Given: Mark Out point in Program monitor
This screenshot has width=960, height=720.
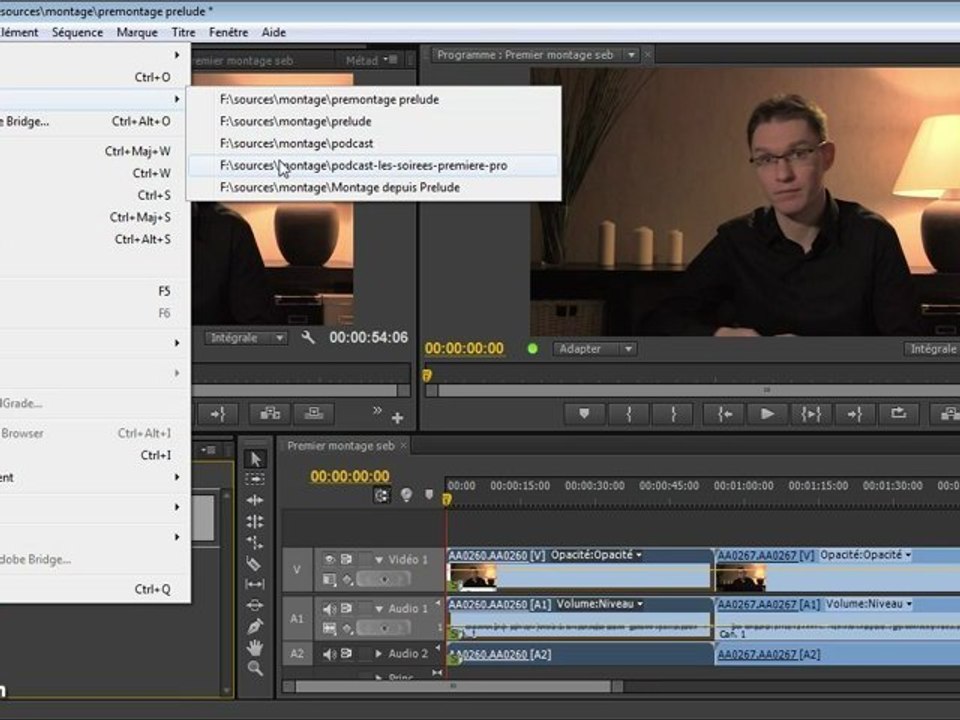Looking at the screenshot, I should coord(673,414).
